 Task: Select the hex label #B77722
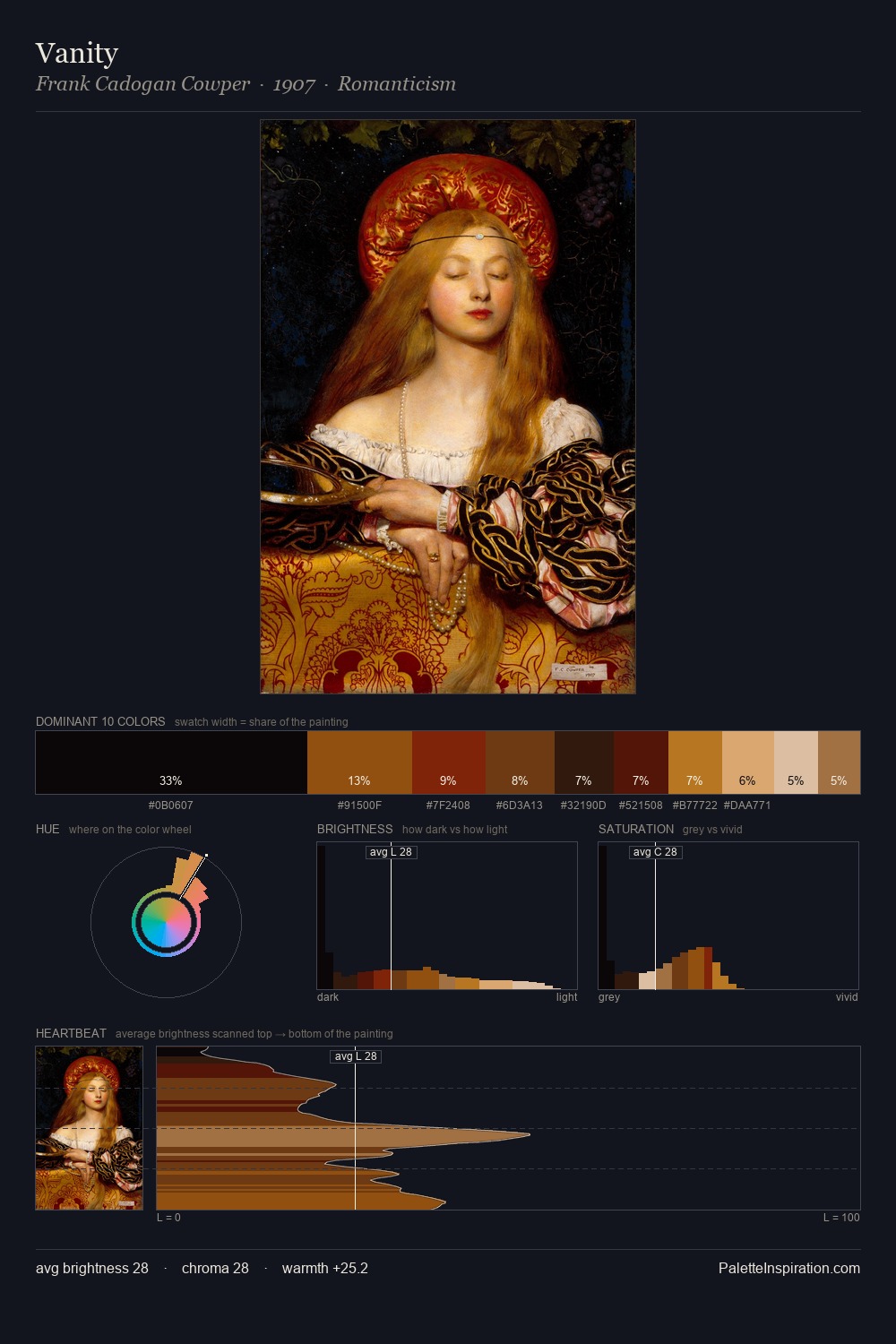point(695,806)
